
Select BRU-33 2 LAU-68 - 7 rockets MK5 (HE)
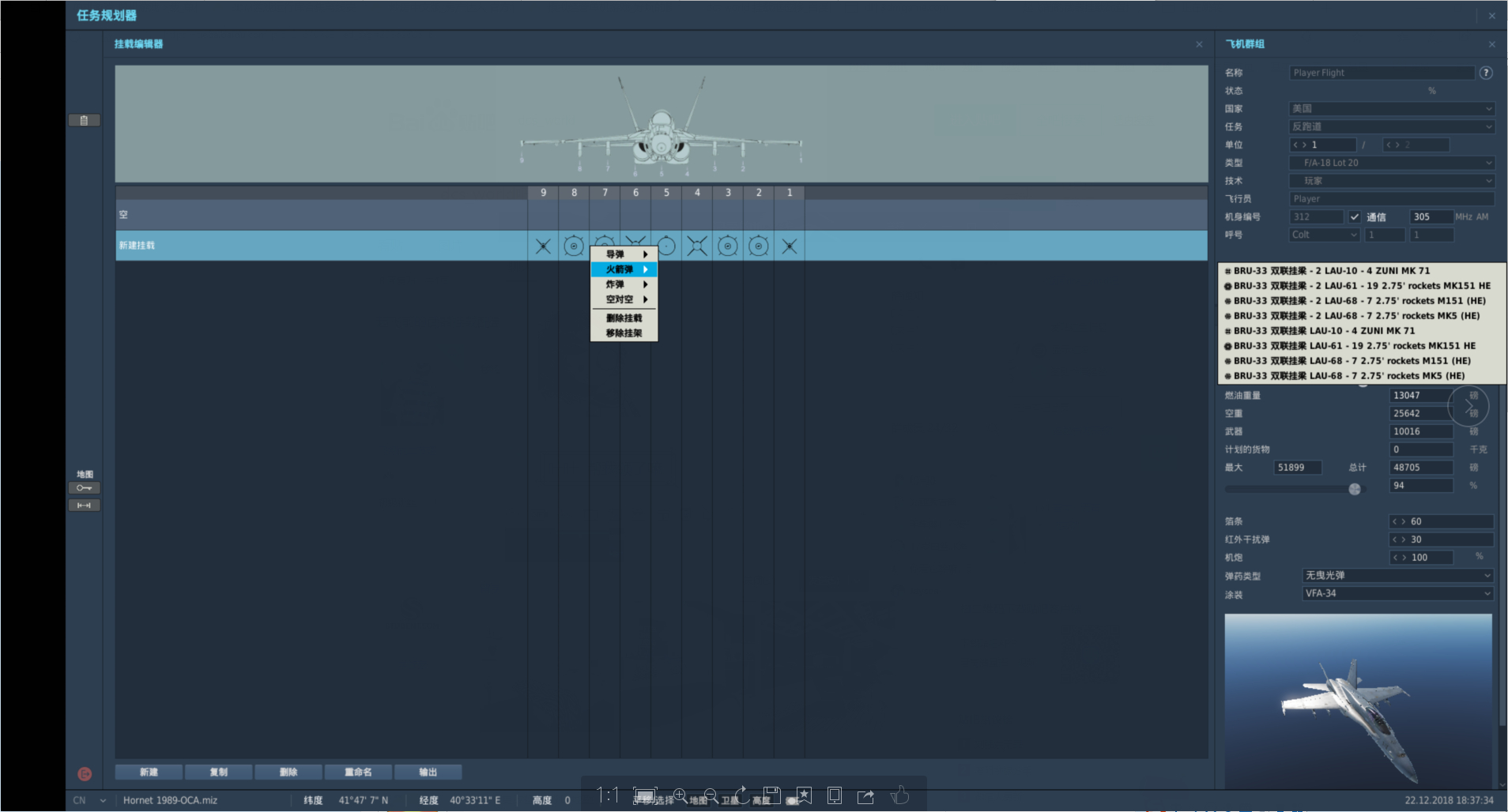tap(1362, 316)
